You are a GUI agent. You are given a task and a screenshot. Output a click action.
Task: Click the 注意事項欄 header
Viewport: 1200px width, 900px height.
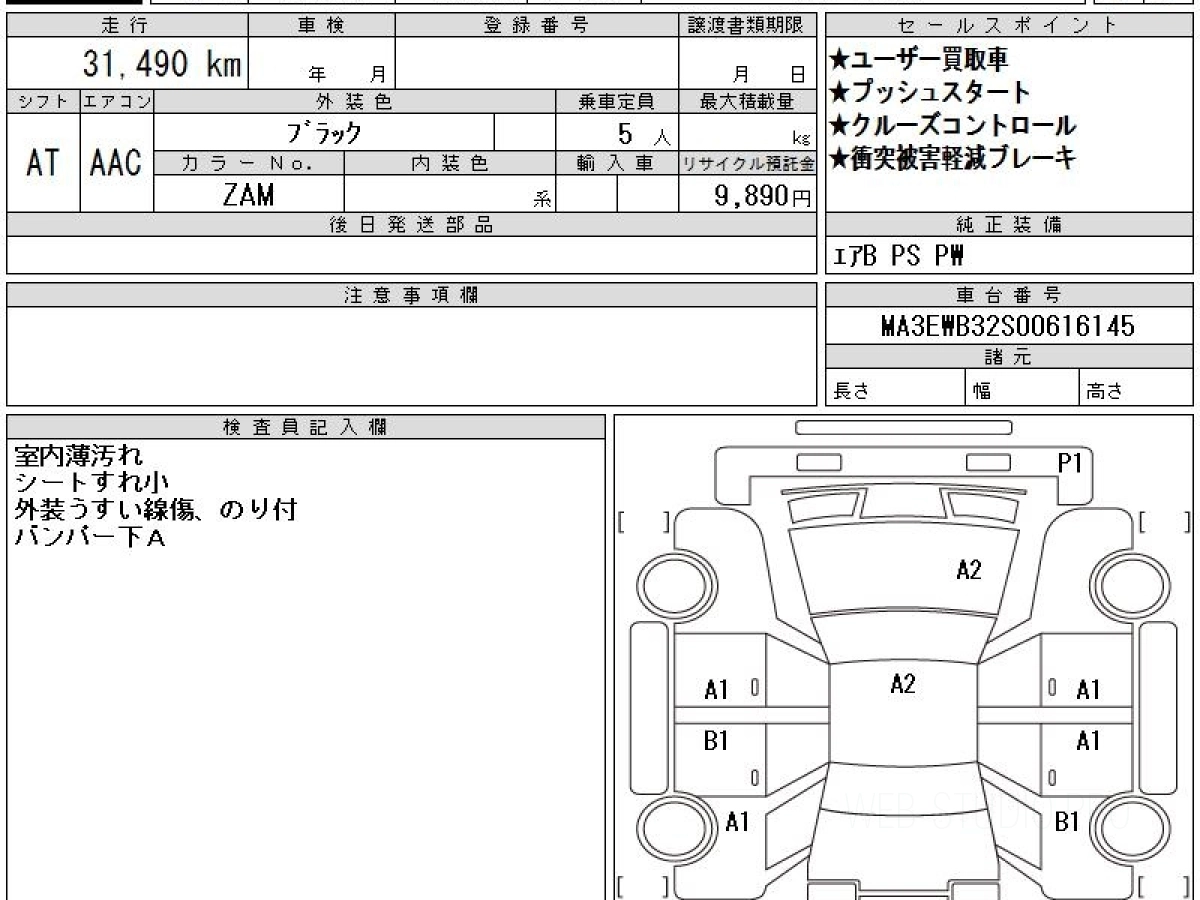[411, 295]
